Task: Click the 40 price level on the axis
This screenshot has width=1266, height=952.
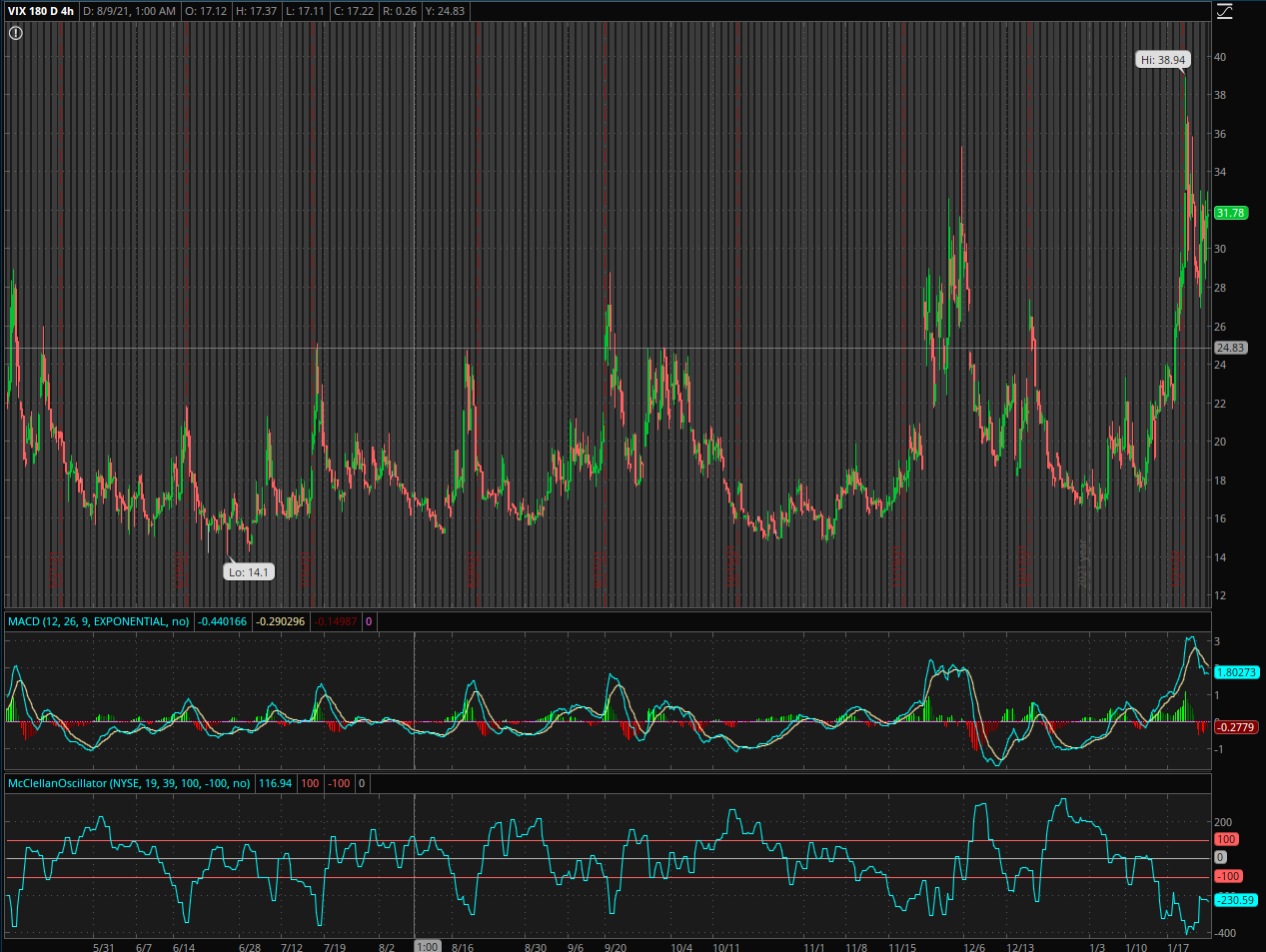Action: pyautogui.click(x=1220, y=57)
